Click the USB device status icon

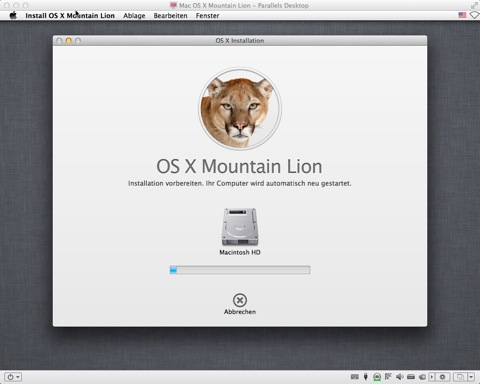click(x=366, y=377)
